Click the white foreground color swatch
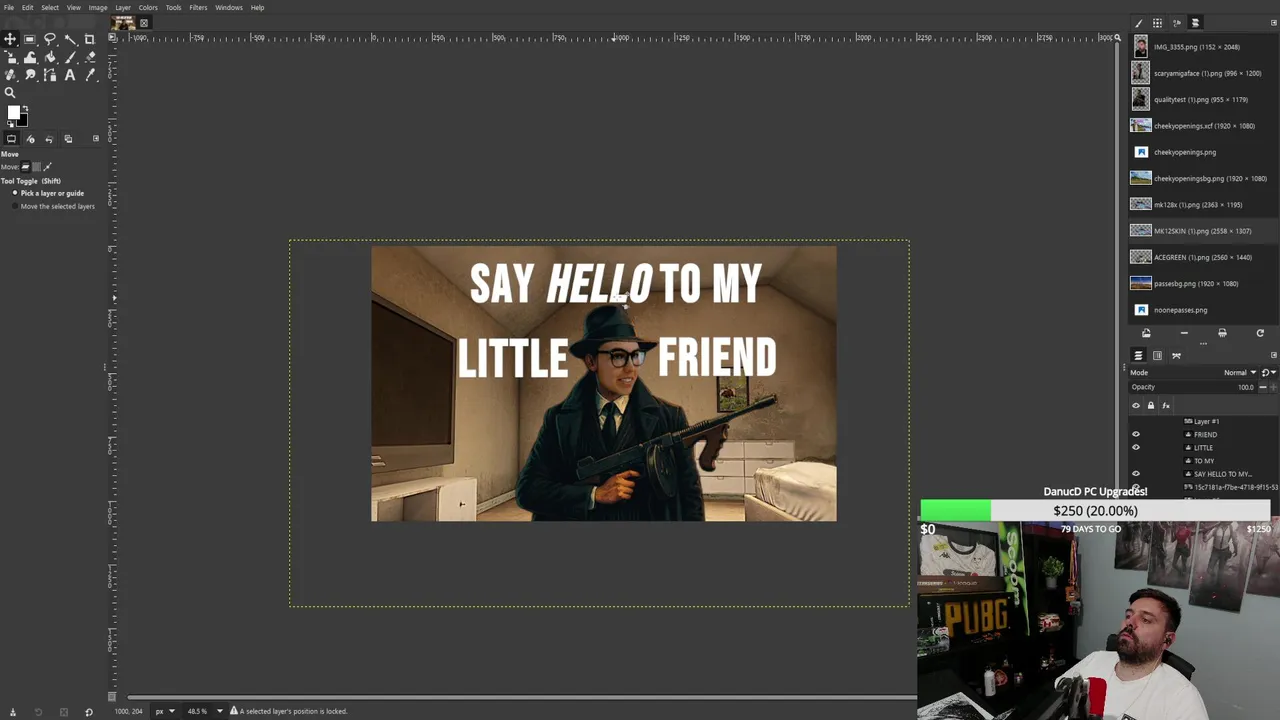1280x720 pixels. [x=13, y=112]
